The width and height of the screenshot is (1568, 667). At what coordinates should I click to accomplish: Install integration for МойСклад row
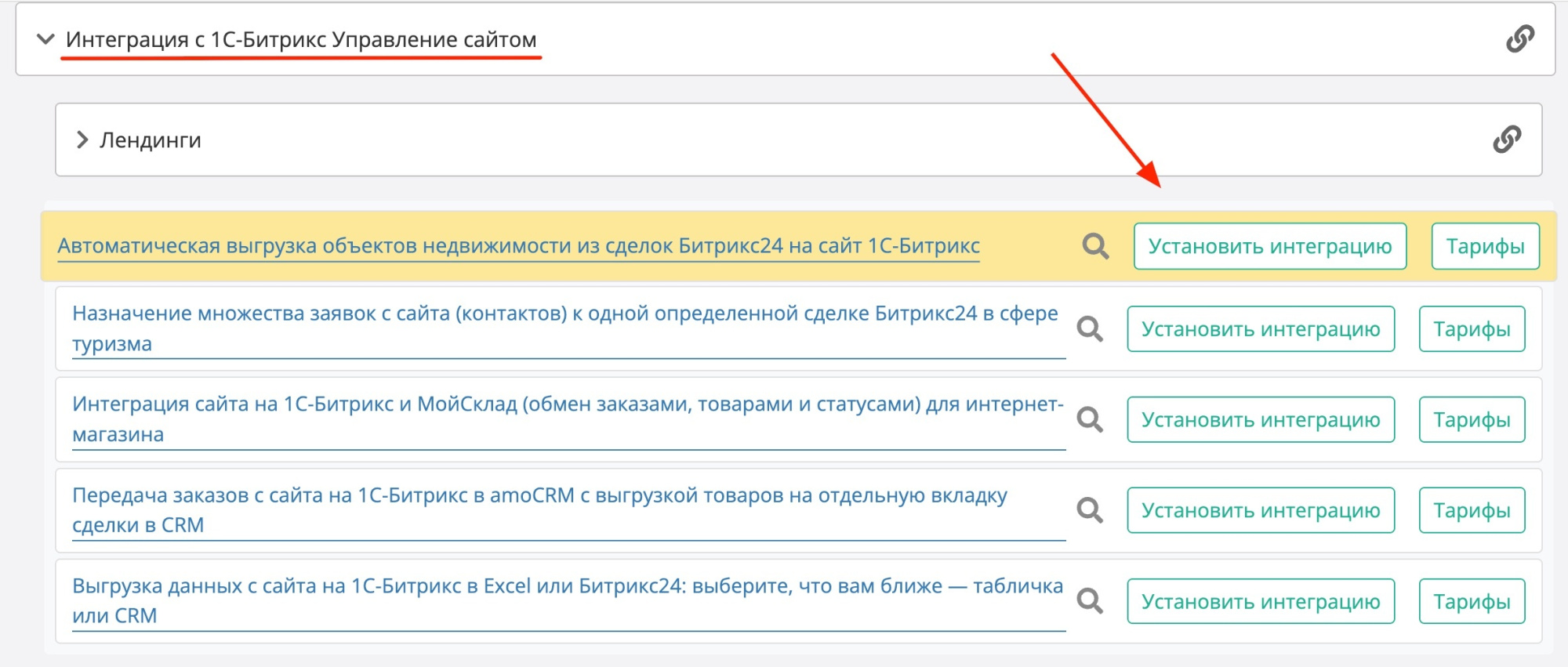click(1260, 420)
